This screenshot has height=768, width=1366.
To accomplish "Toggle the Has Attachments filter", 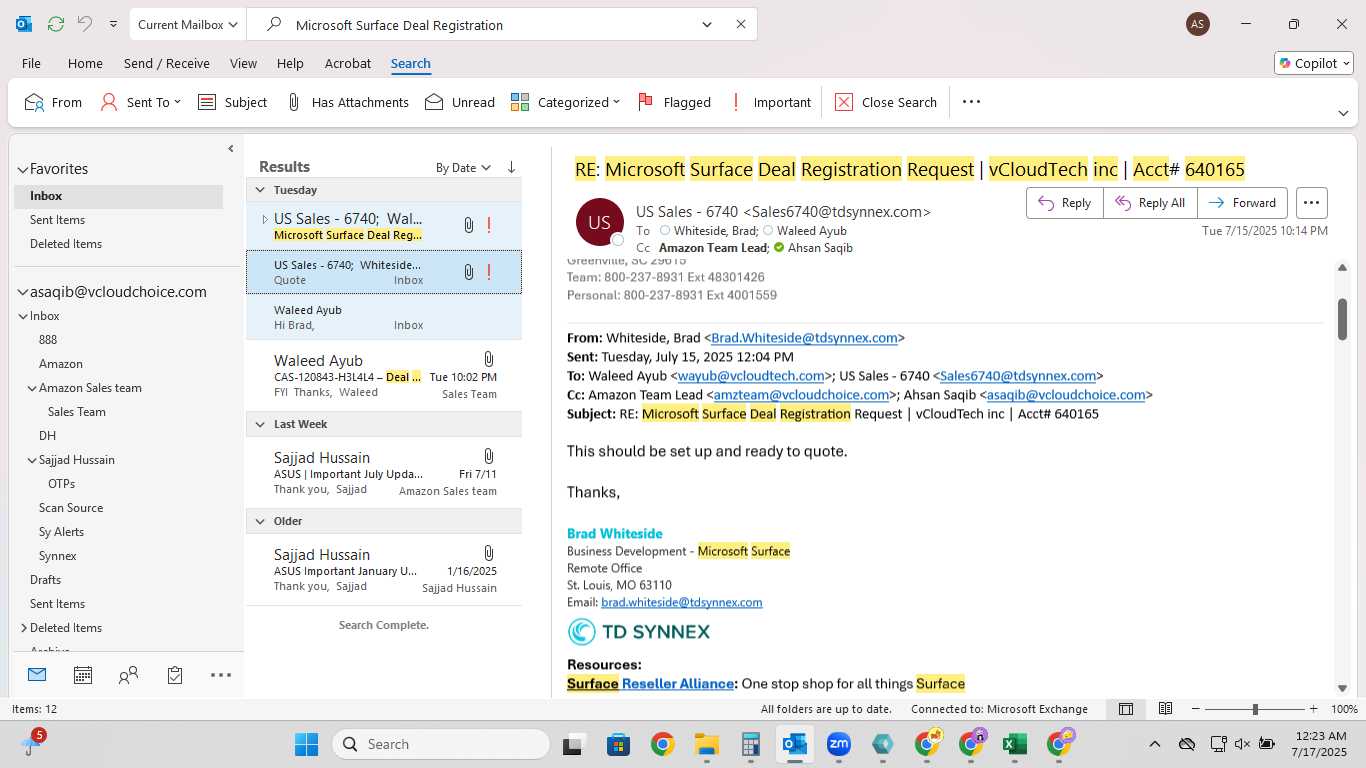I will (x=347, y=102).
